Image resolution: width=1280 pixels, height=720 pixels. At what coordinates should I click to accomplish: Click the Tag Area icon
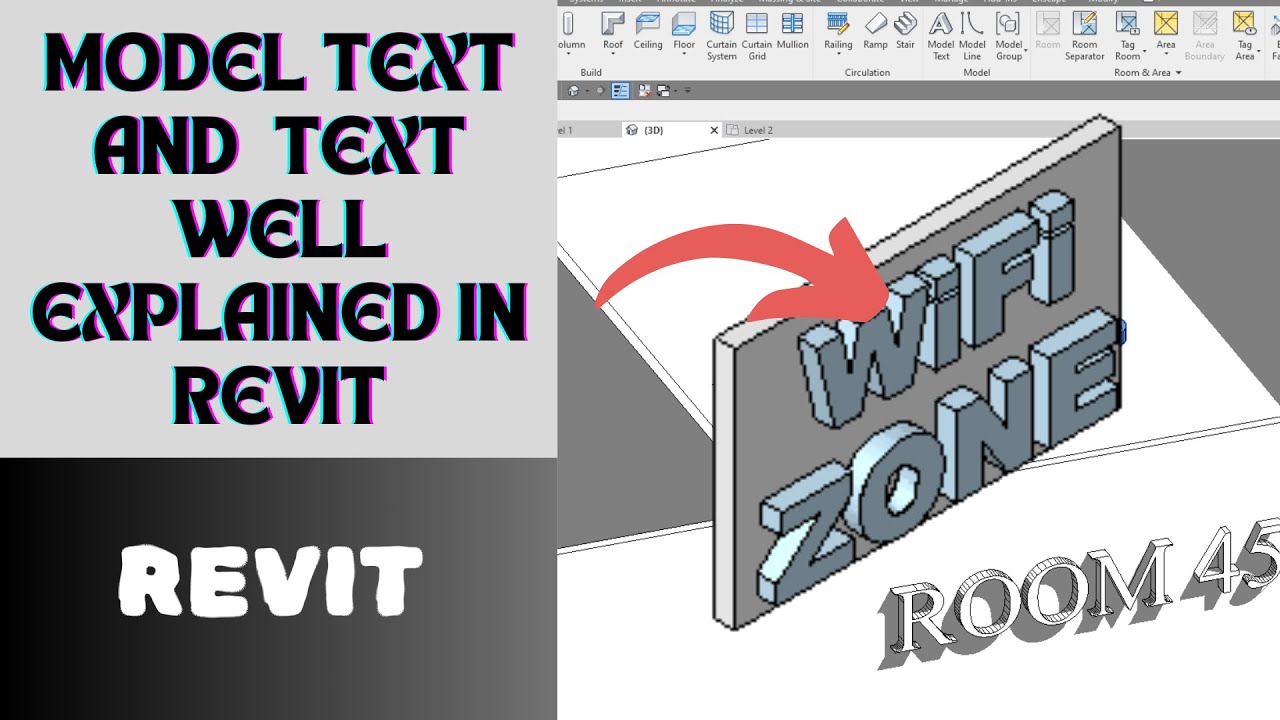pyautogui.click(x=1244, y=23)
